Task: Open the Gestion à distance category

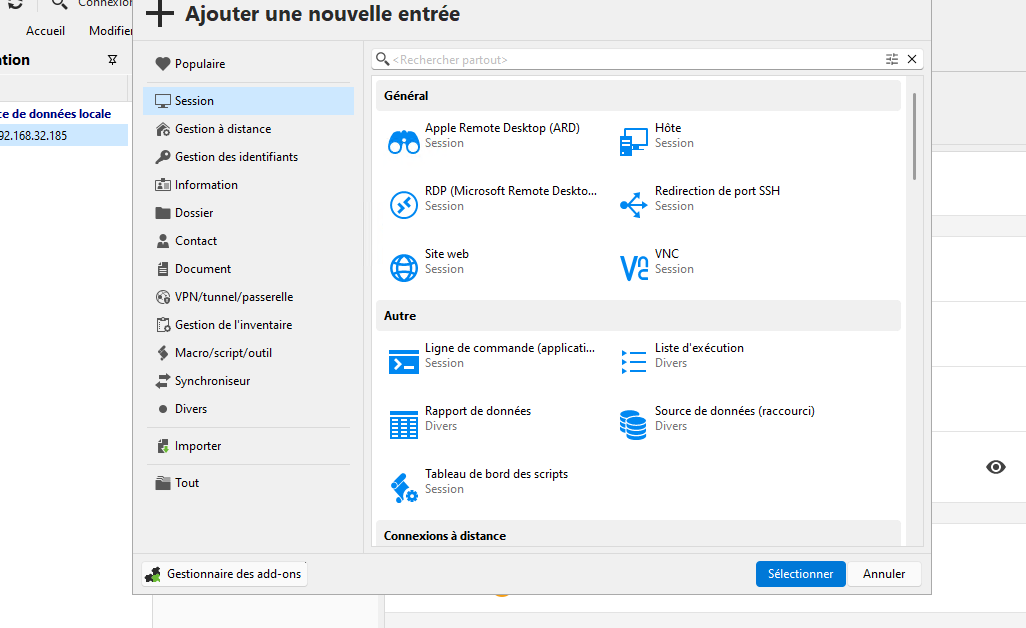Action: (x=222, y=129)
